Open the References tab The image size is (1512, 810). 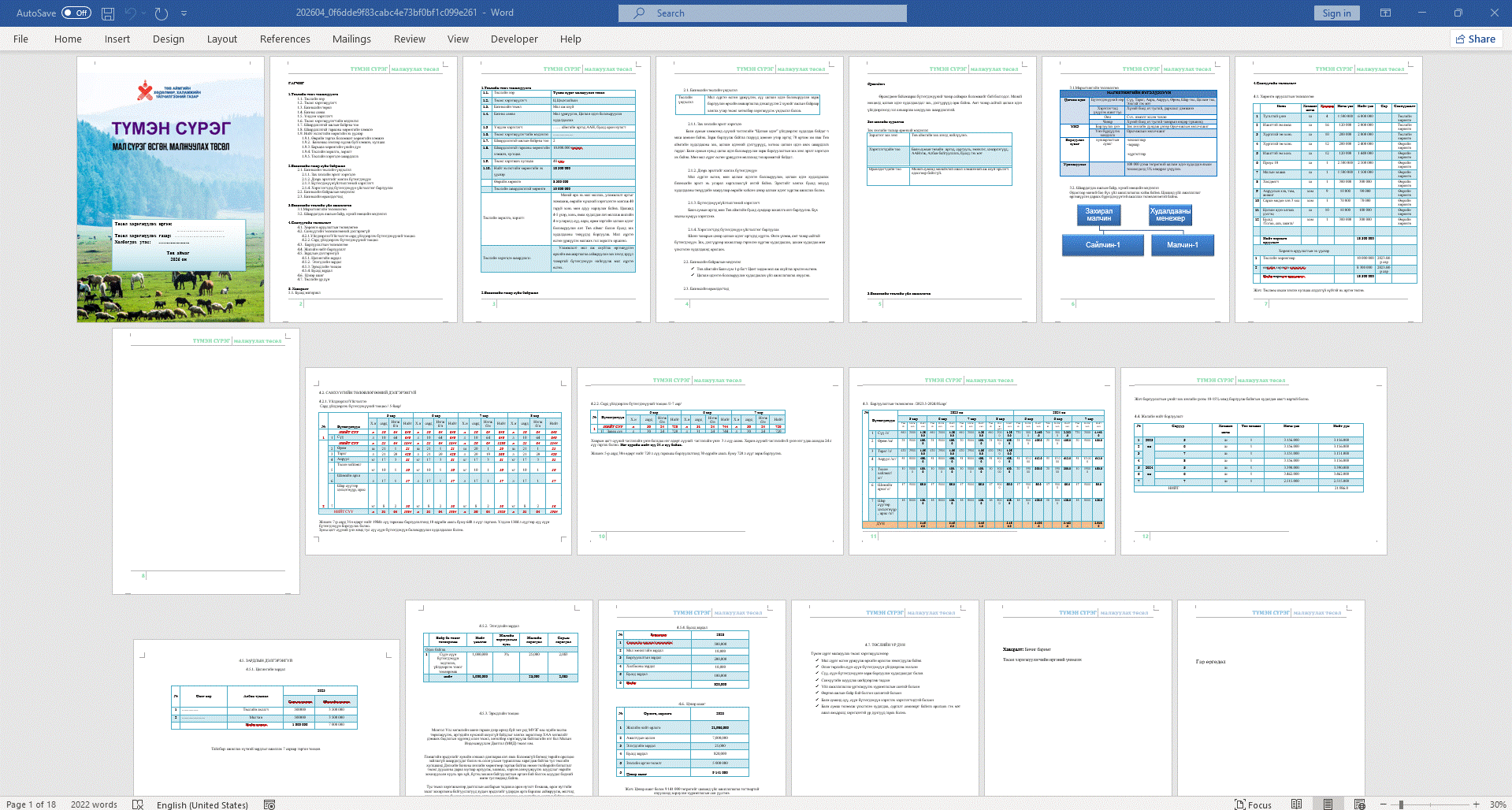(x=284, y=39)
